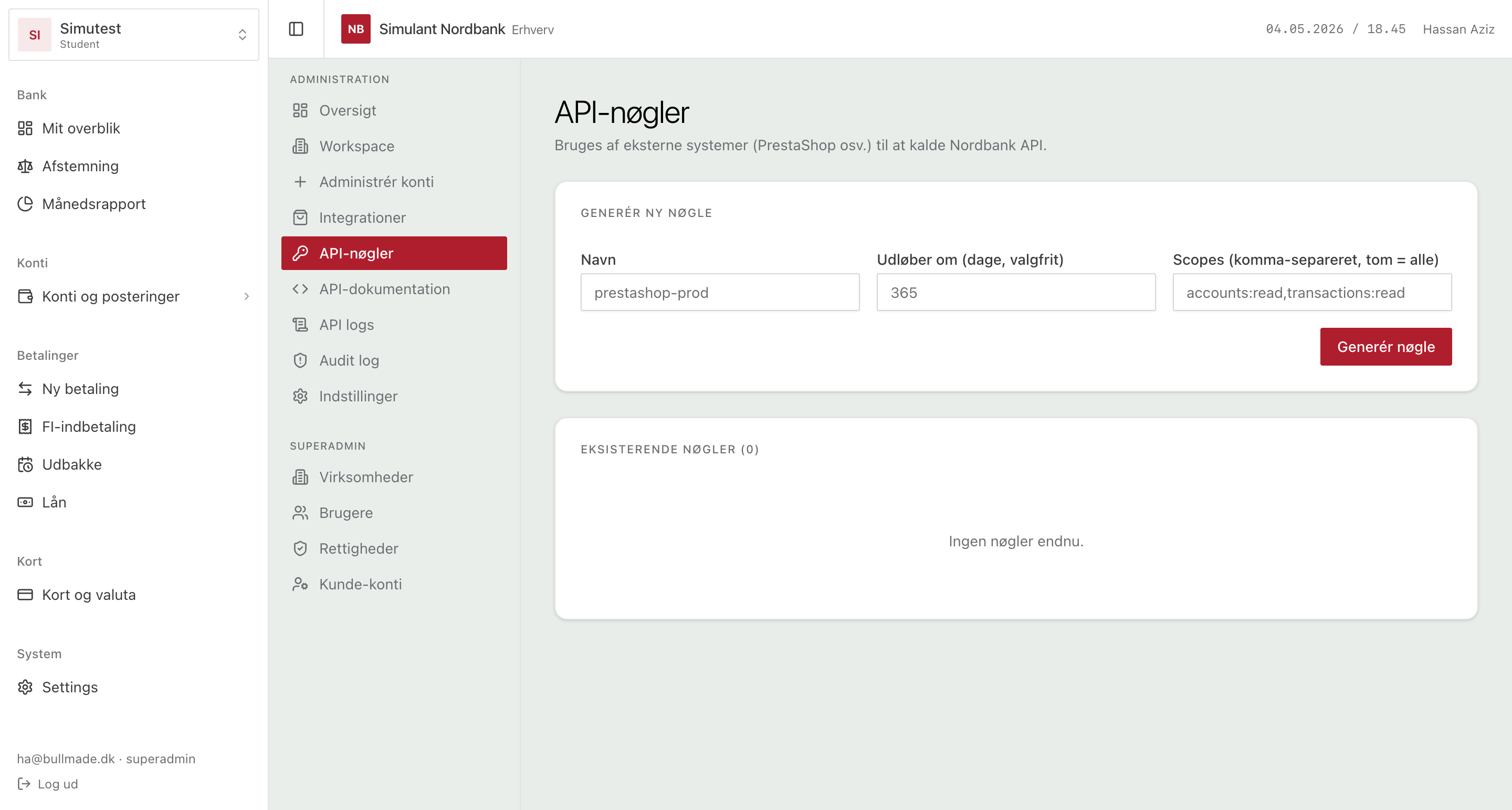Viewport: 1512px width, 810px height.
Task: Focus the Navn input field
Action: coord(720,292)
